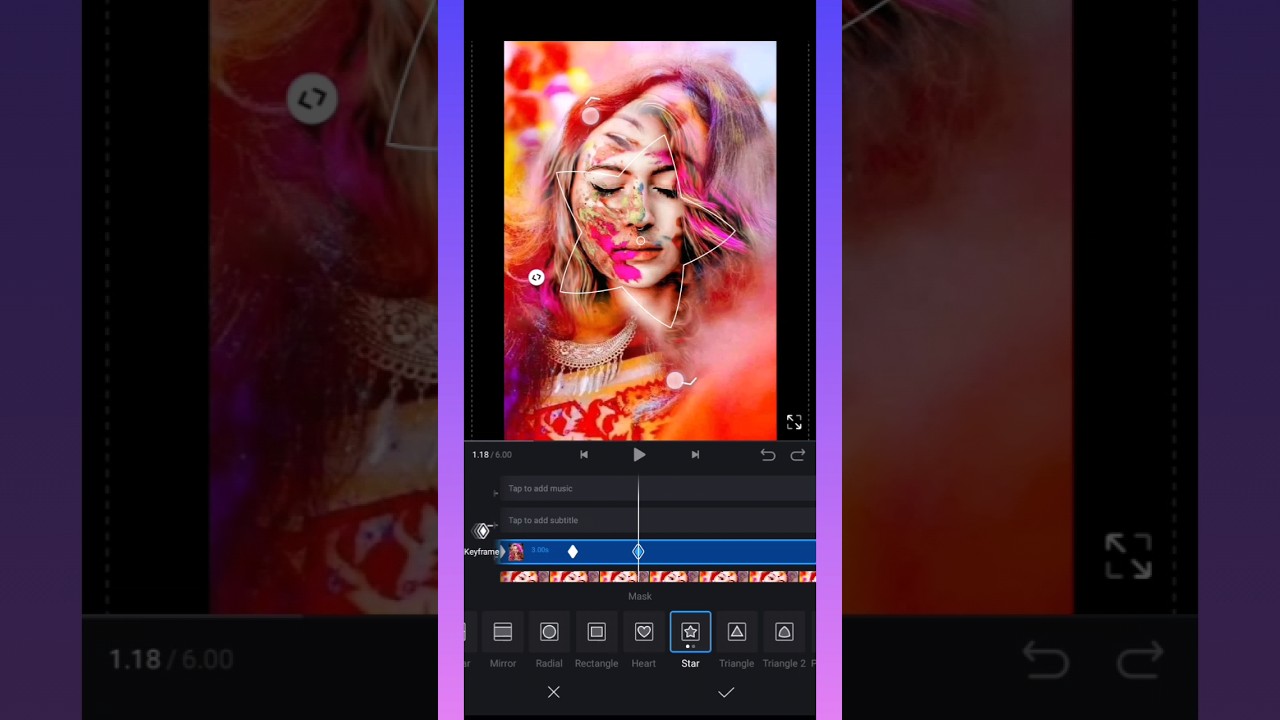Select the first keyframe diamond on the clip
Viewport: 1280px width, 720px height.
point(573,552)
